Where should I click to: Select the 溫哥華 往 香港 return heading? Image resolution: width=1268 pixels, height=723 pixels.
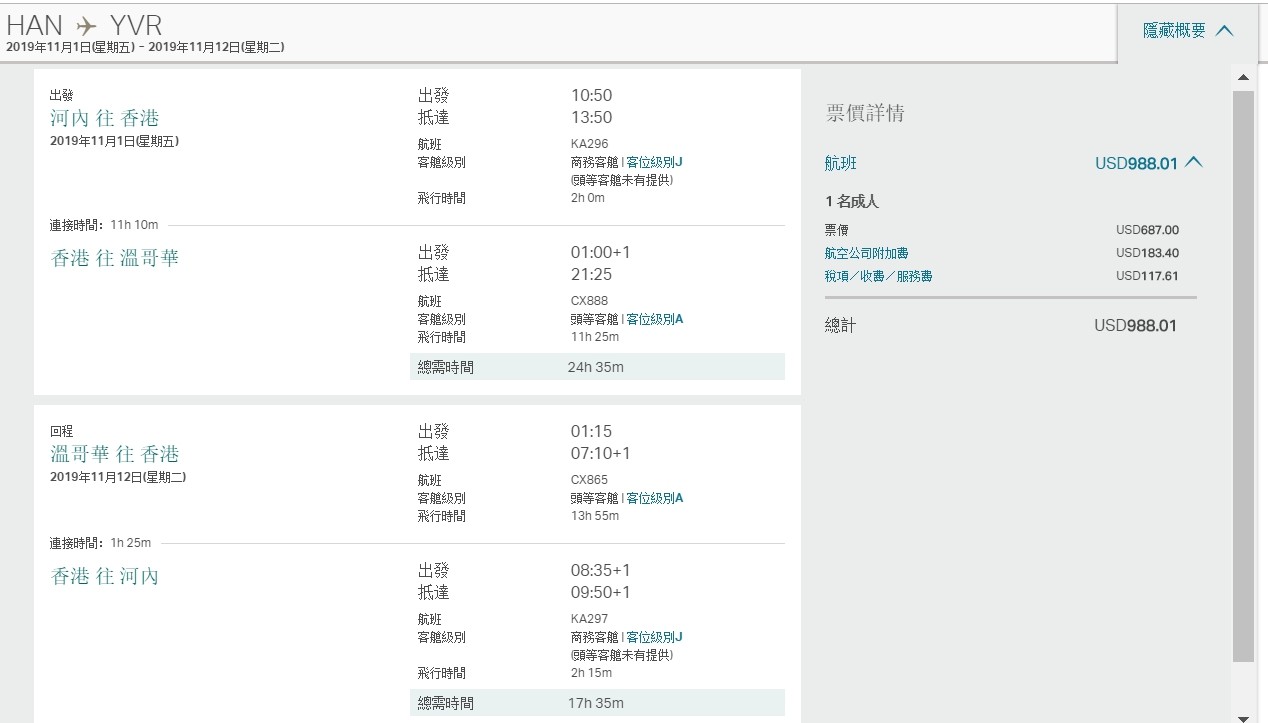click(115, 454)
